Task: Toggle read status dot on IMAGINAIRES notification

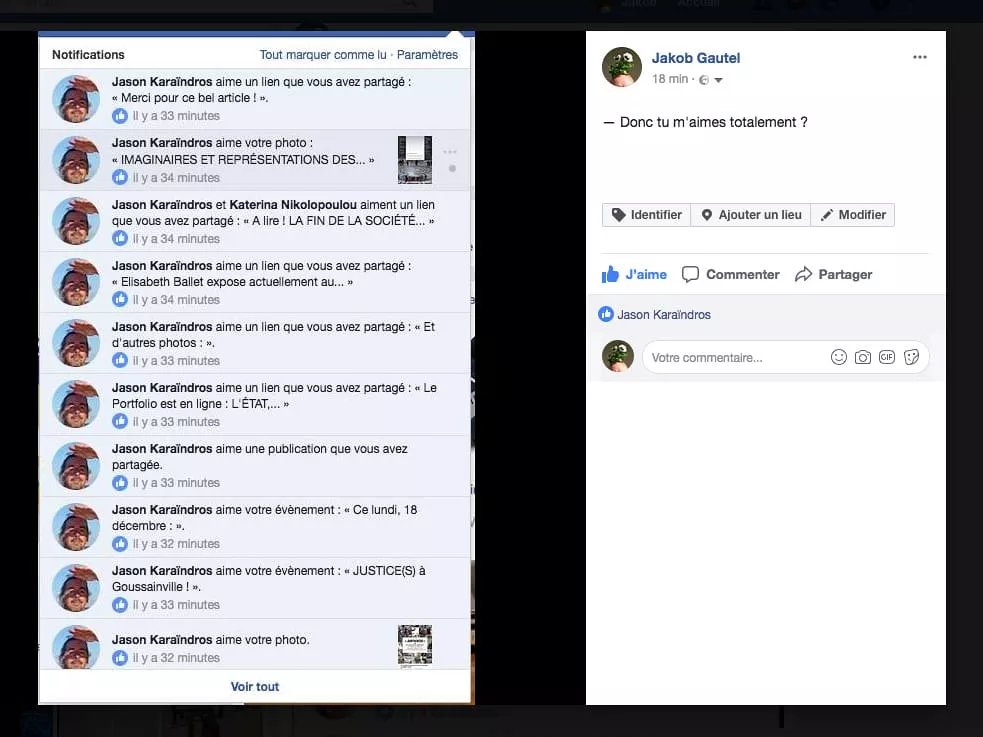Action: pyautogui.click(x=452, y=169)
